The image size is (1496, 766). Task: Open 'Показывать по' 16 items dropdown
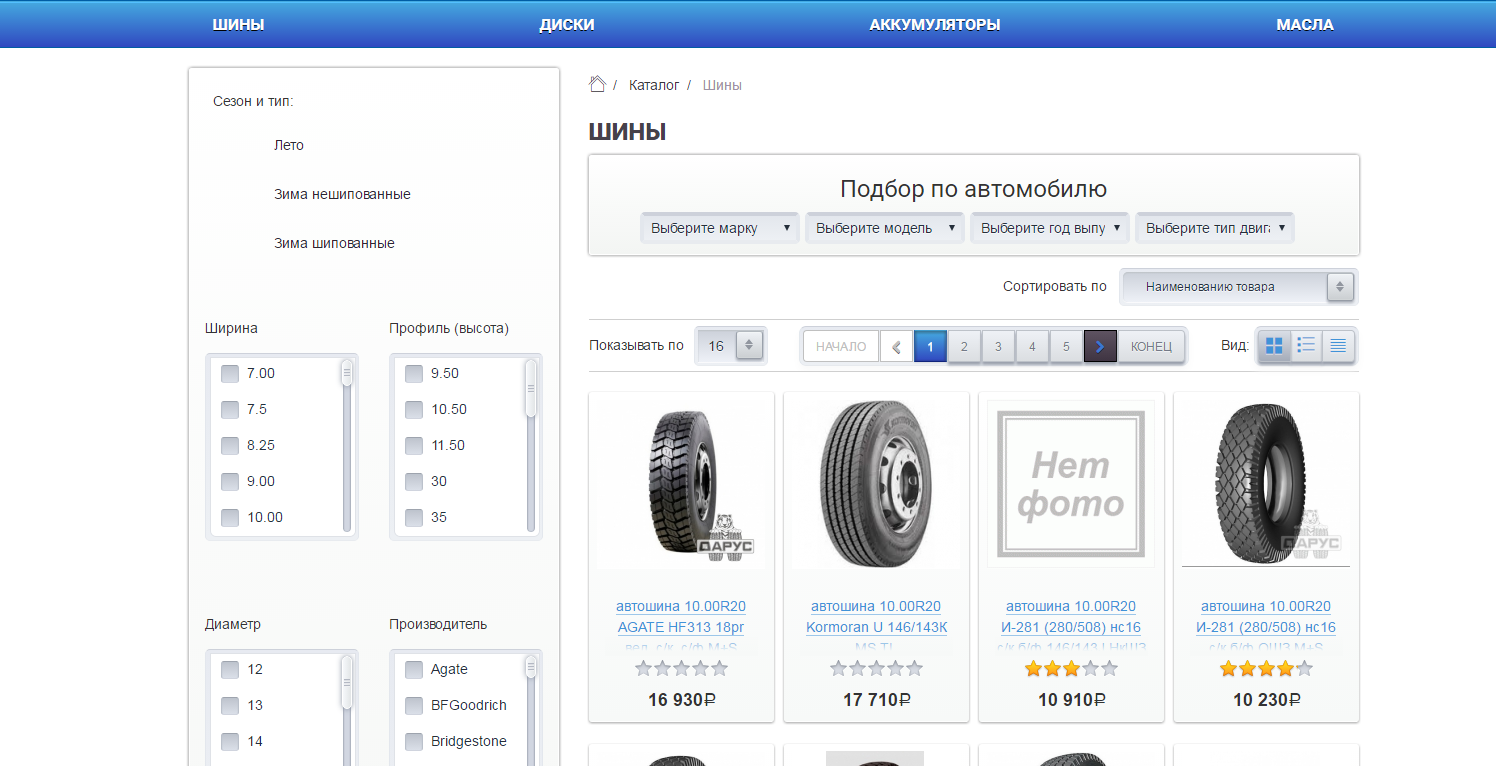pos(731,346)
